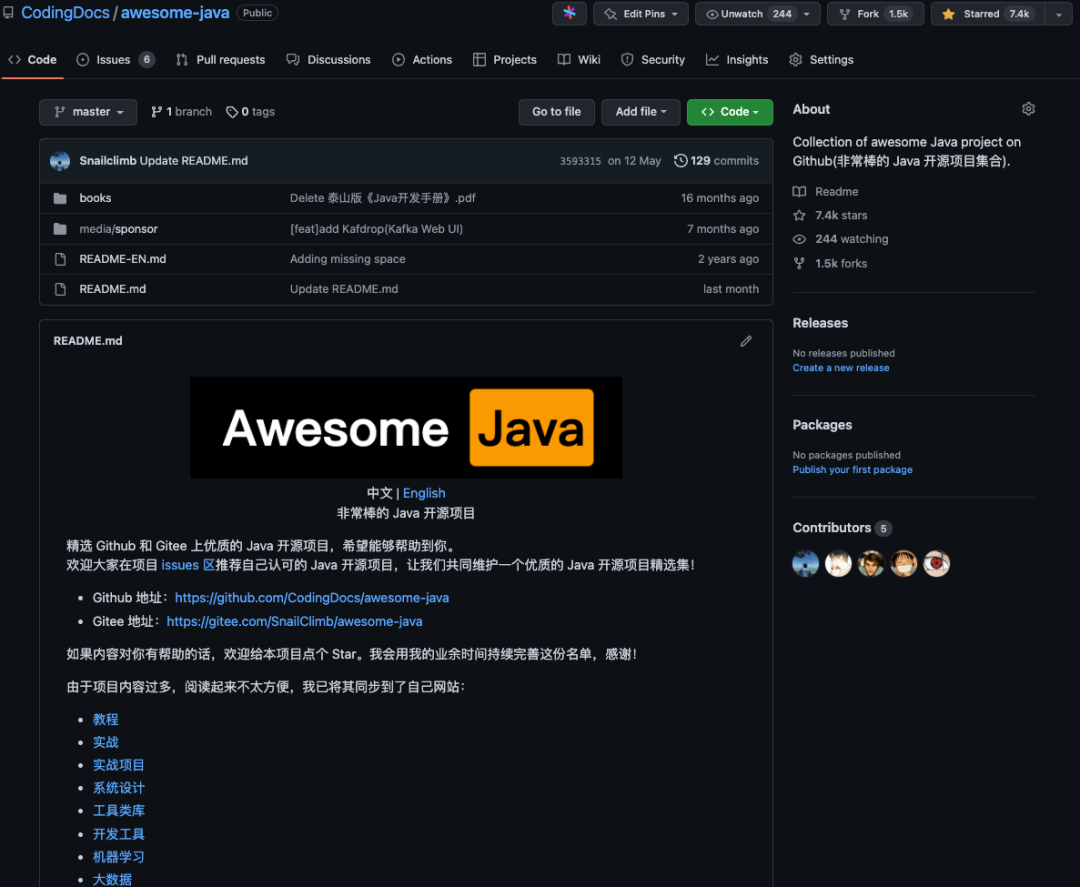The image size is (1080, 887).
Task: Open the Insights tab
Action: click(x=737, y=60)
